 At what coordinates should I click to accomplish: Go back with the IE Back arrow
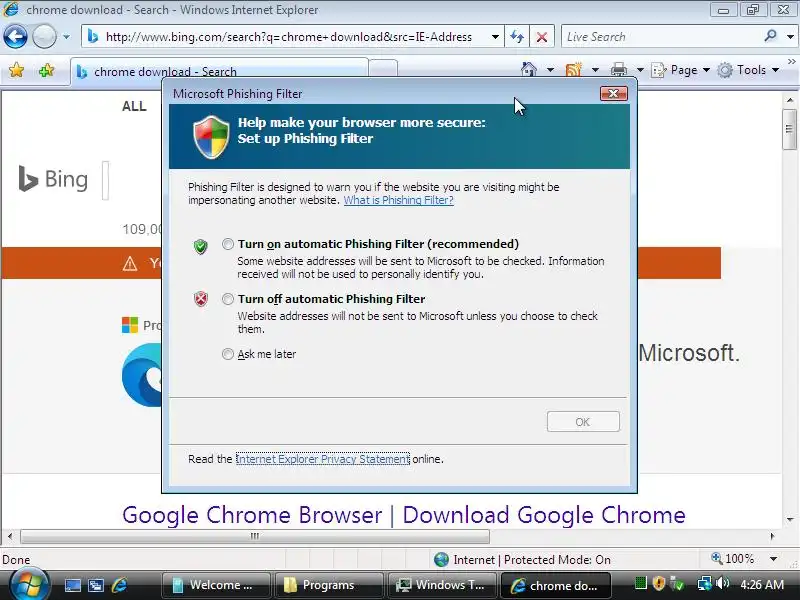coord(15,37)
